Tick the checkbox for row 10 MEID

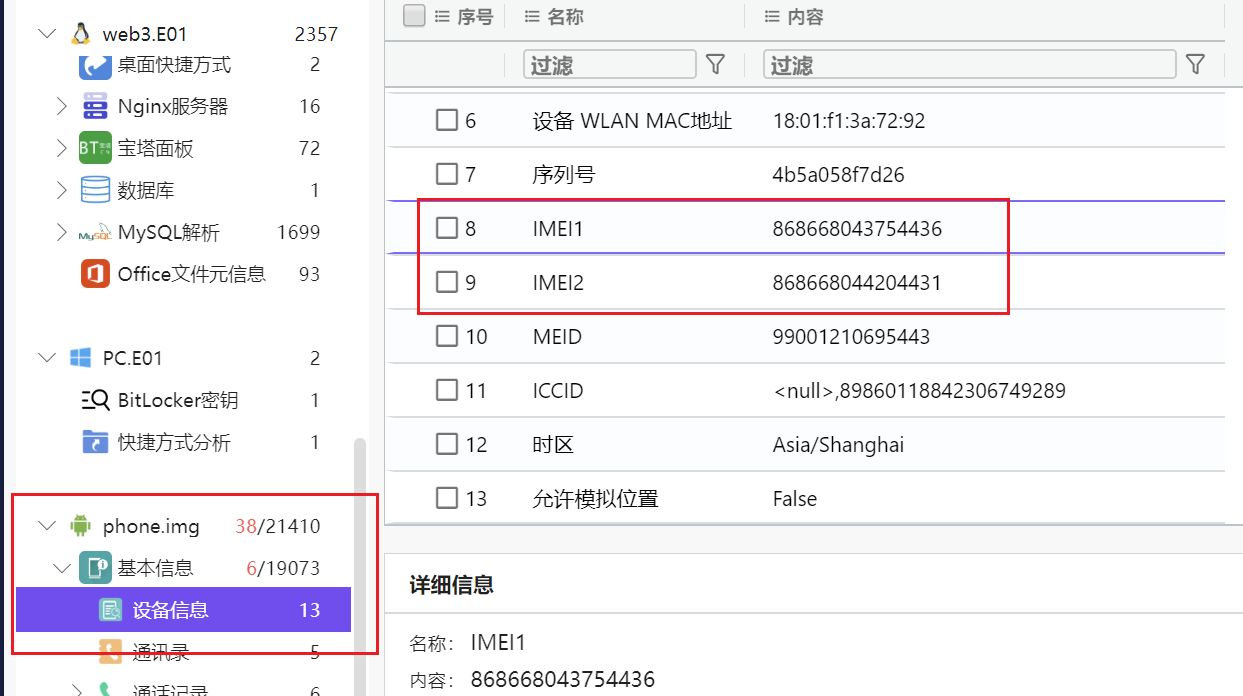(446, 337)
